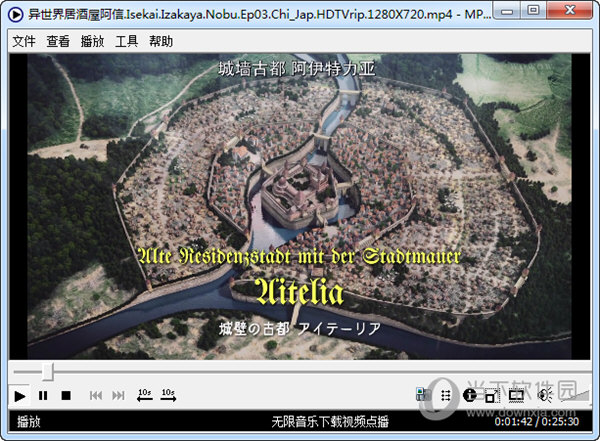Toggle fullscreen mode icon

pyautogui.click(x=492, y=395)
